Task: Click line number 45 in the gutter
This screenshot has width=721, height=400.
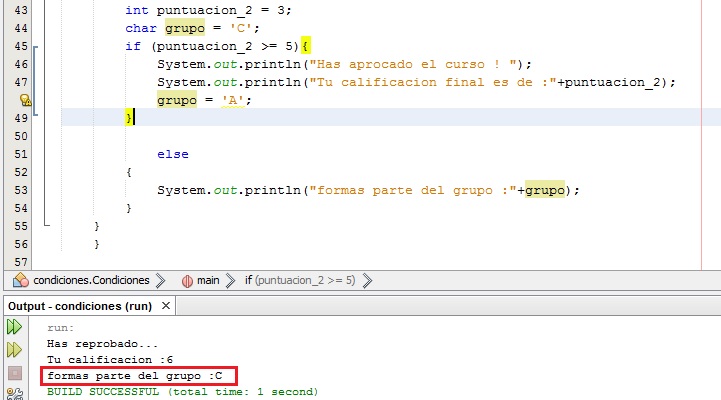Action: [x=18, y=46]
